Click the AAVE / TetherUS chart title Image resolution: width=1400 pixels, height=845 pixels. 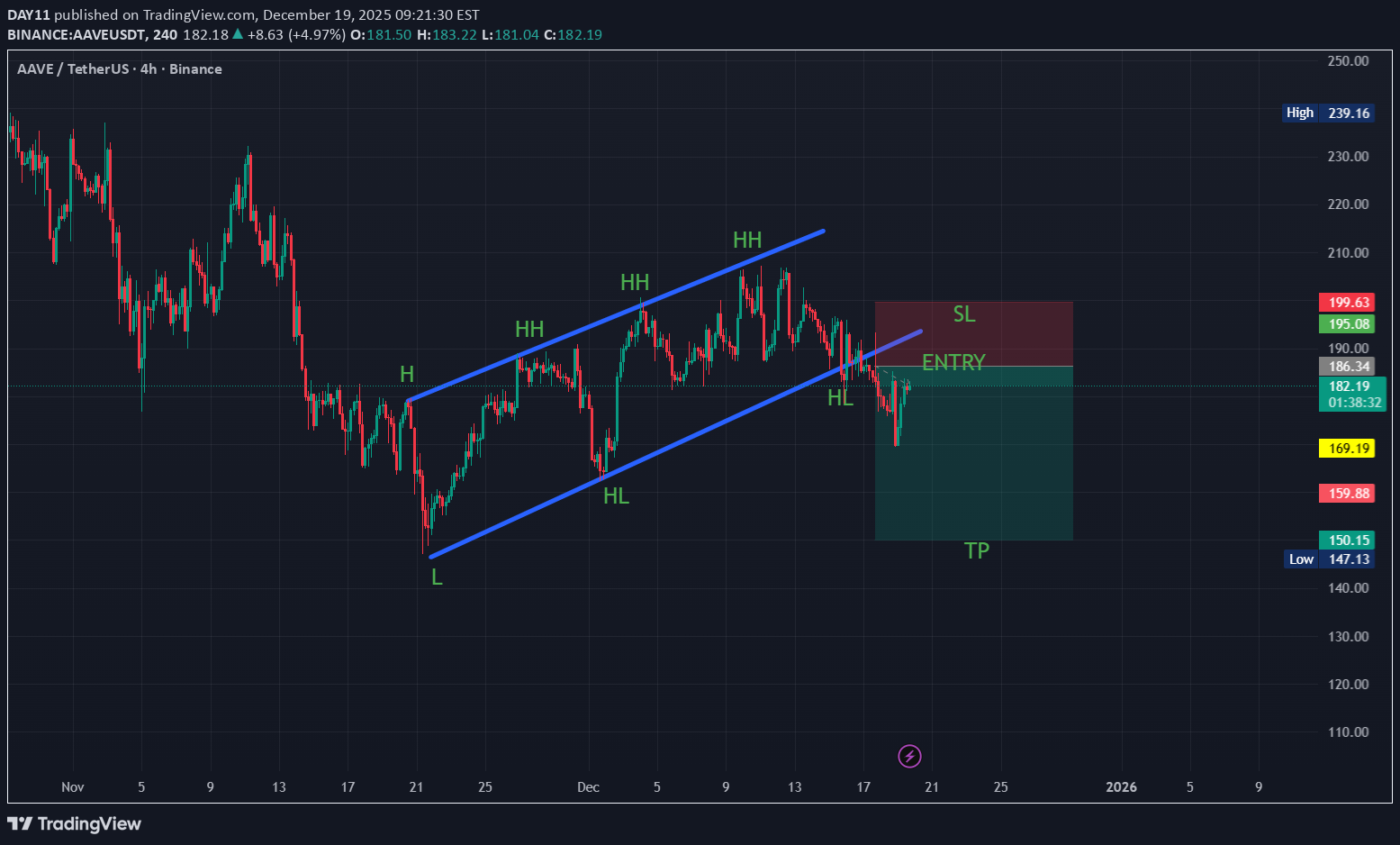pos(119,69)
